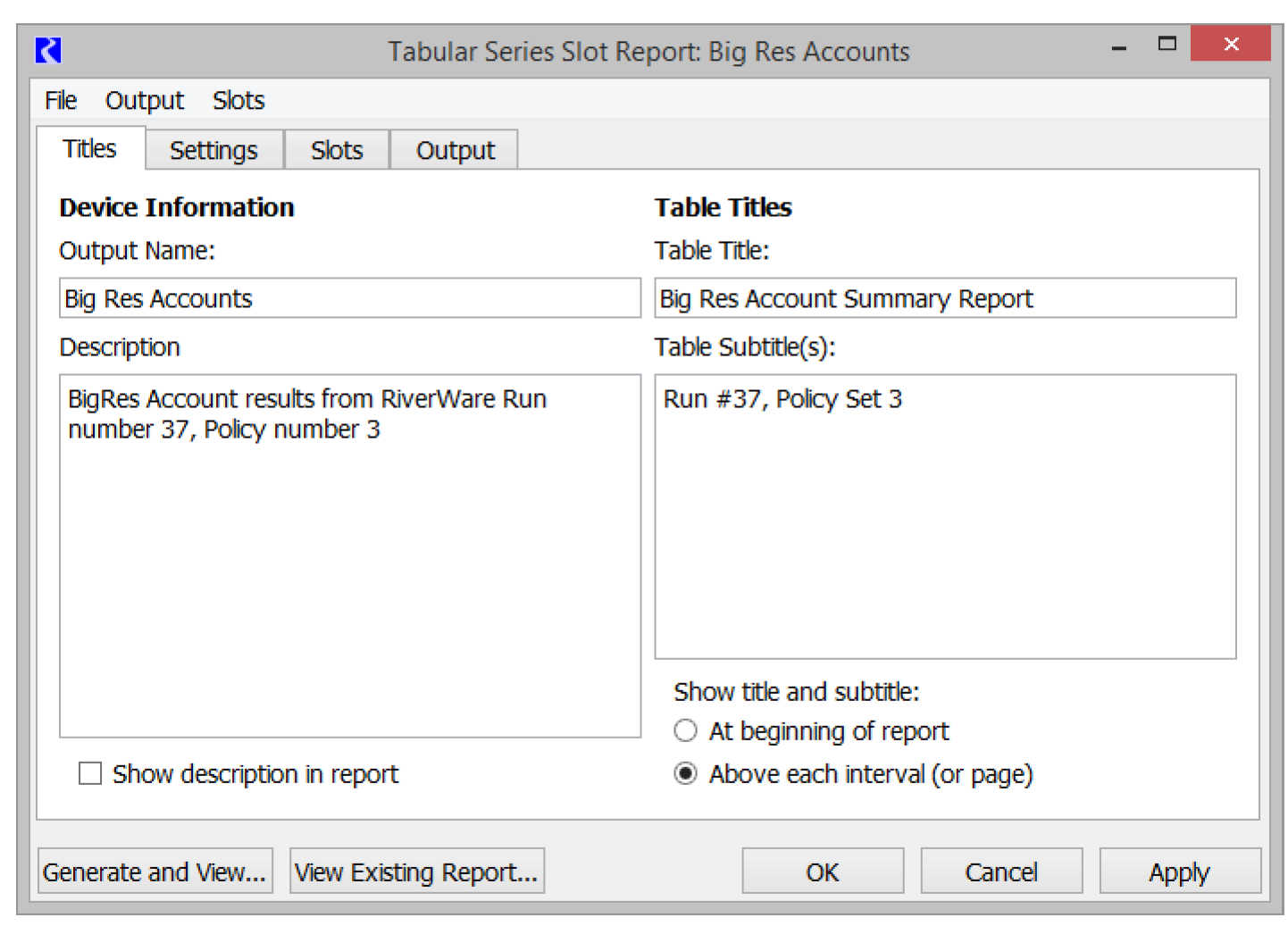Select At beginning of report option

coord(685,731)
